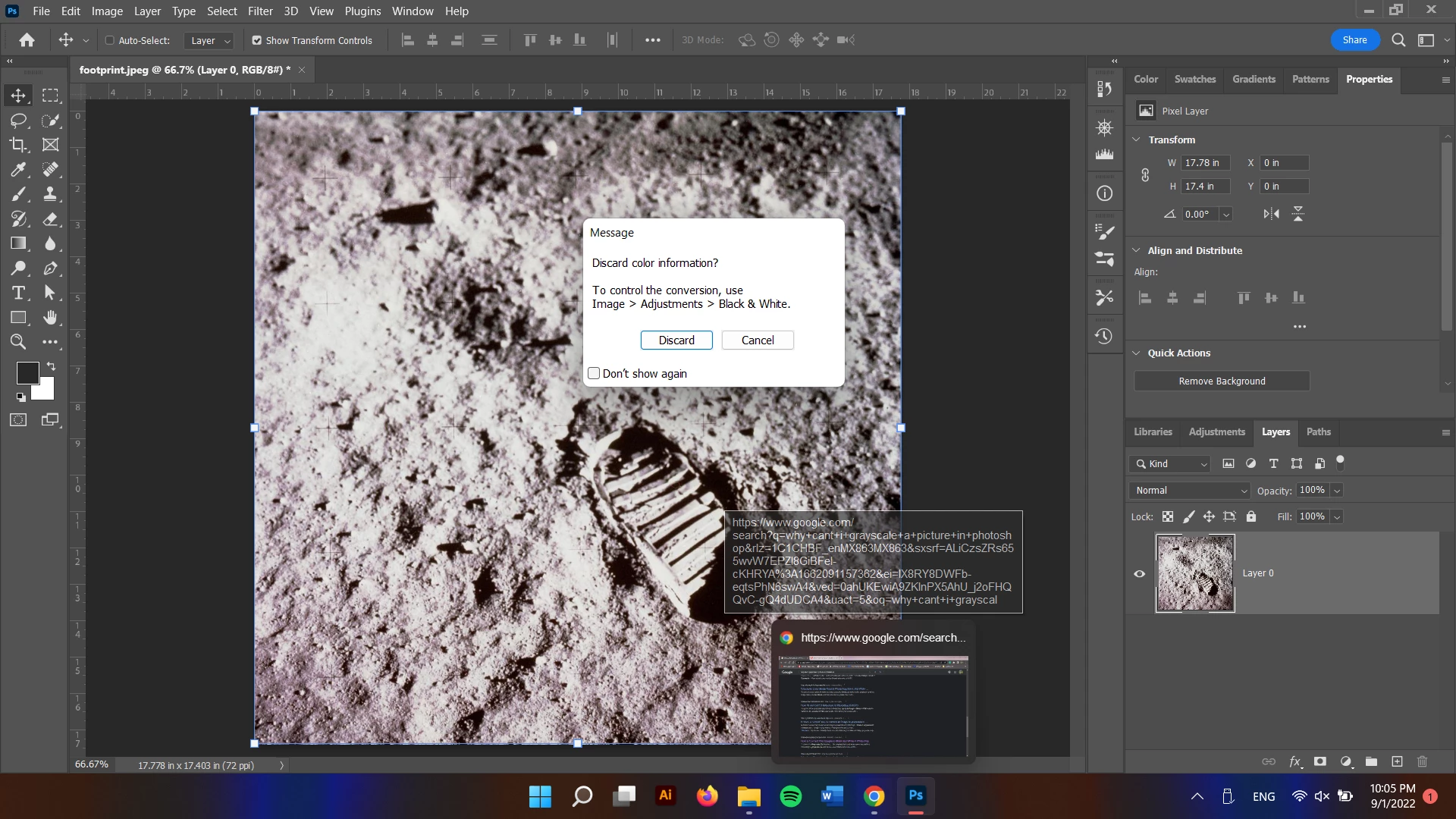Select the Crop tool
Viewport: 1456px width, 819px height.
(18, 145)
